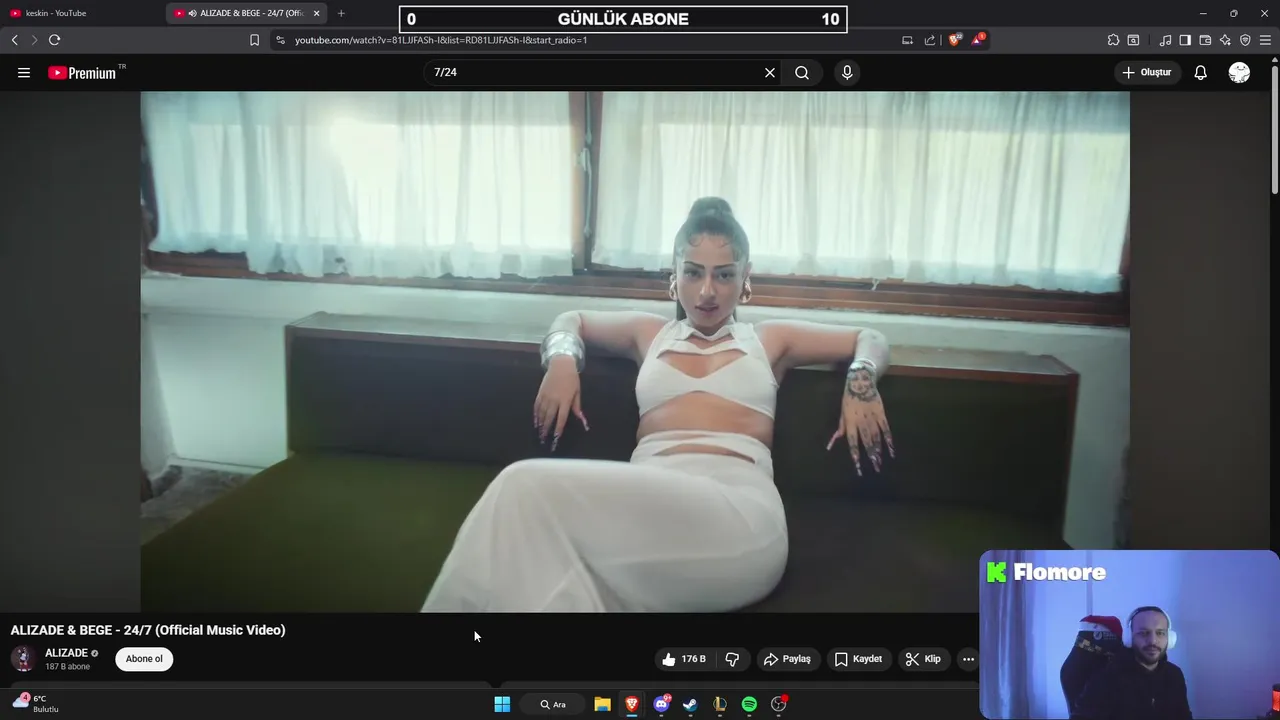Share this page from address bar

coord(930,40)
